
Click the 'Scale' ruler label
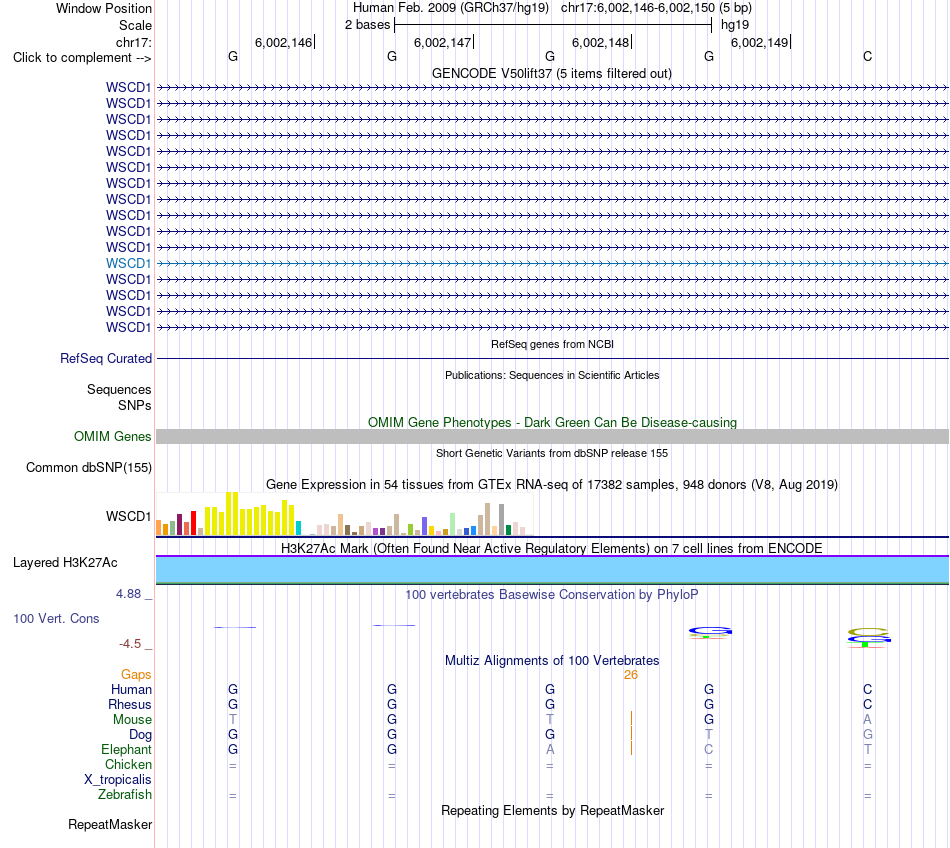[x=135, y=25]
